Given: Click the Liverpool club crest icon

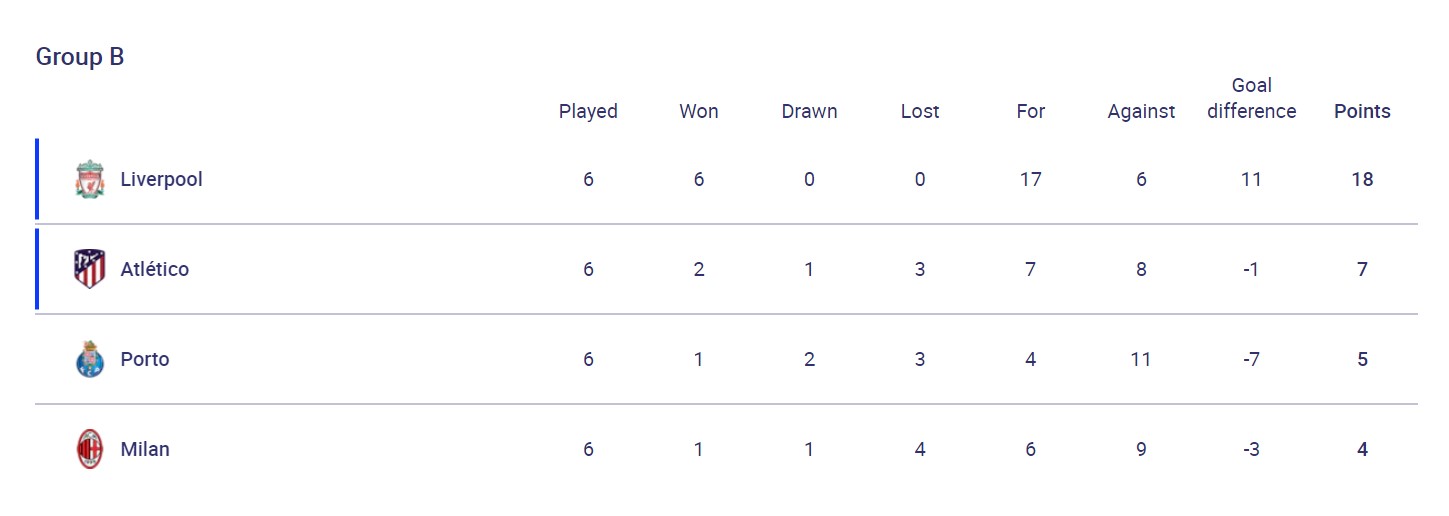Looking at the screenshot, I should click(90, 180).
